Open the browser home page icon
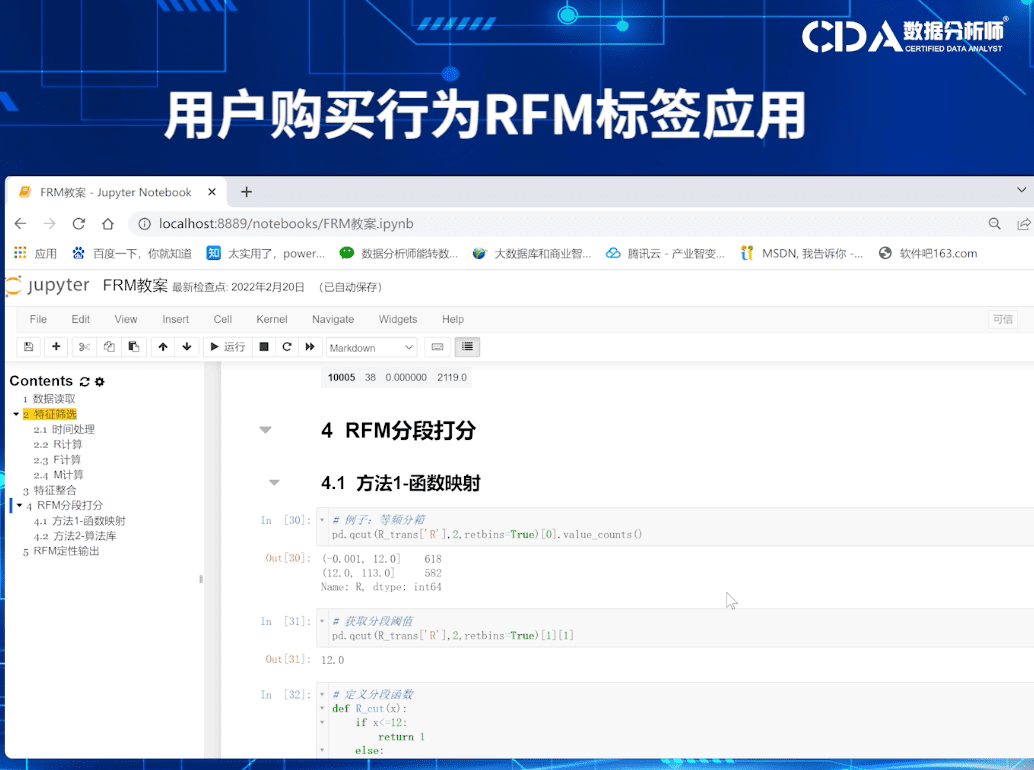 (x=107, y=223)
